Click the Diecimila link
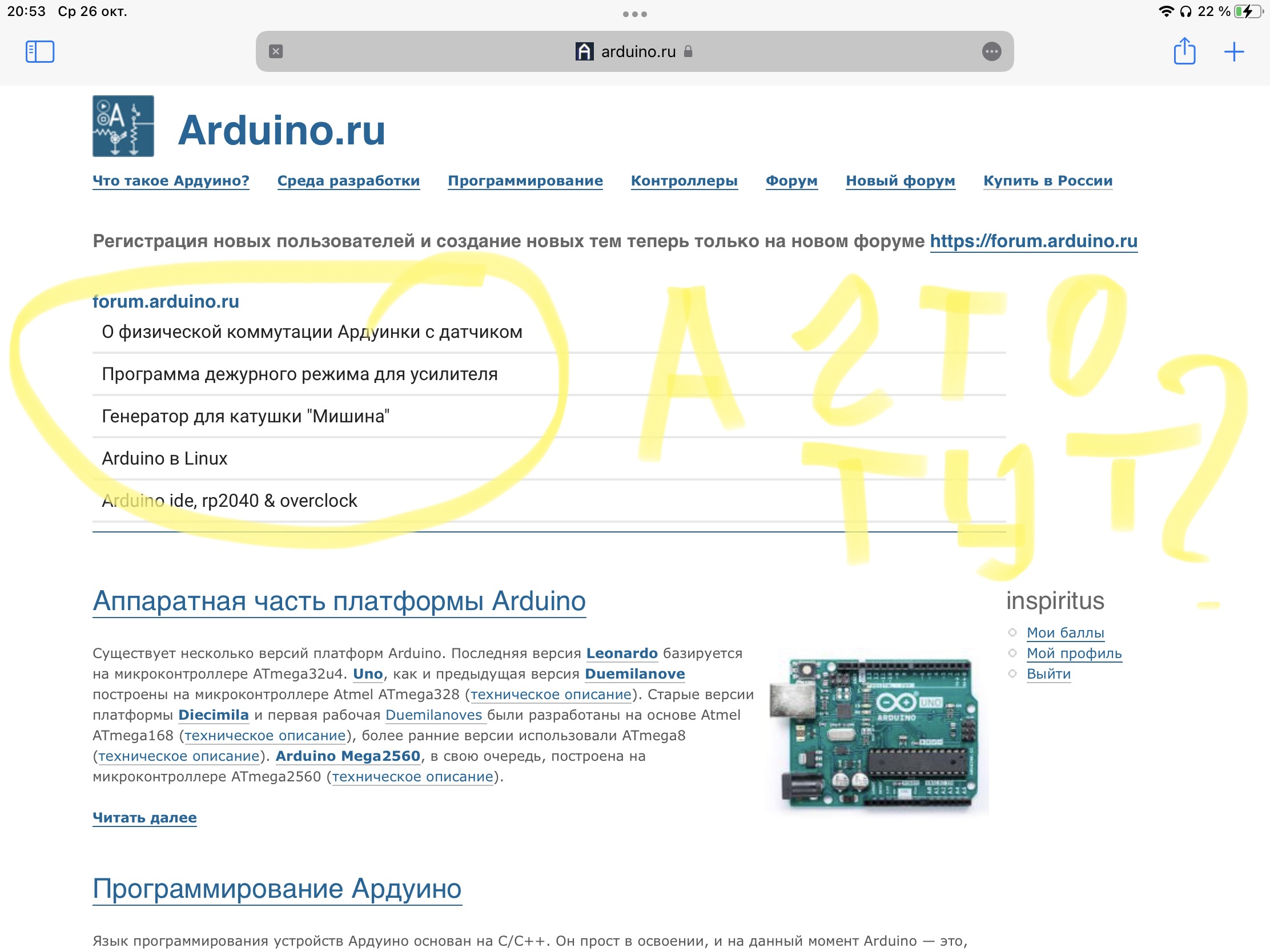1270x952 pixels. [214, 715]
